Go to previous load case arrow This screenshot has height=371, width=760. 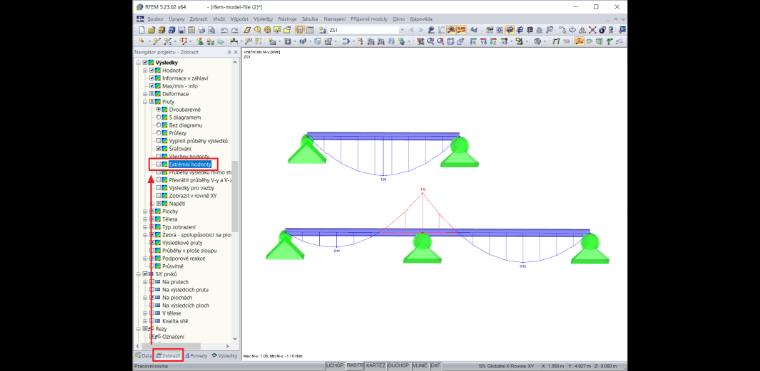pyautogui.click(x=412, y=30)
